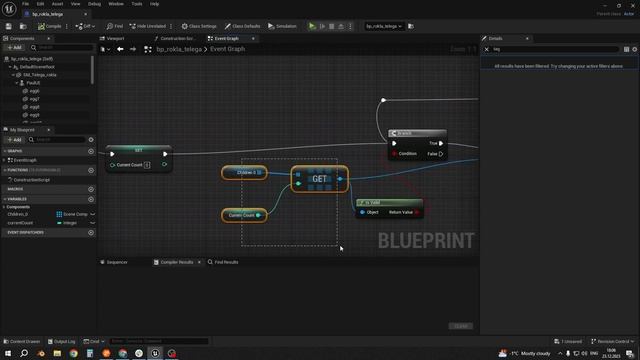Click Windows Start button on taskbar
Viewport: 640px width, 360px height.
[x=8, y=353]
